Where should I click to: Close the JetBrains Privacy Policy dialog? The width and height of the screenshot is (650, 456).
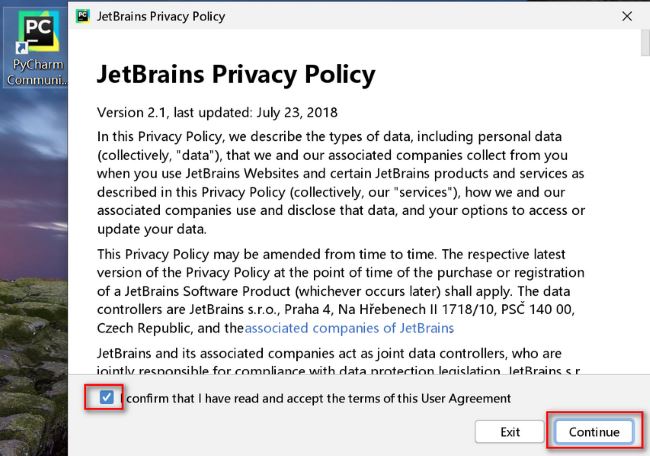point(627,16)
